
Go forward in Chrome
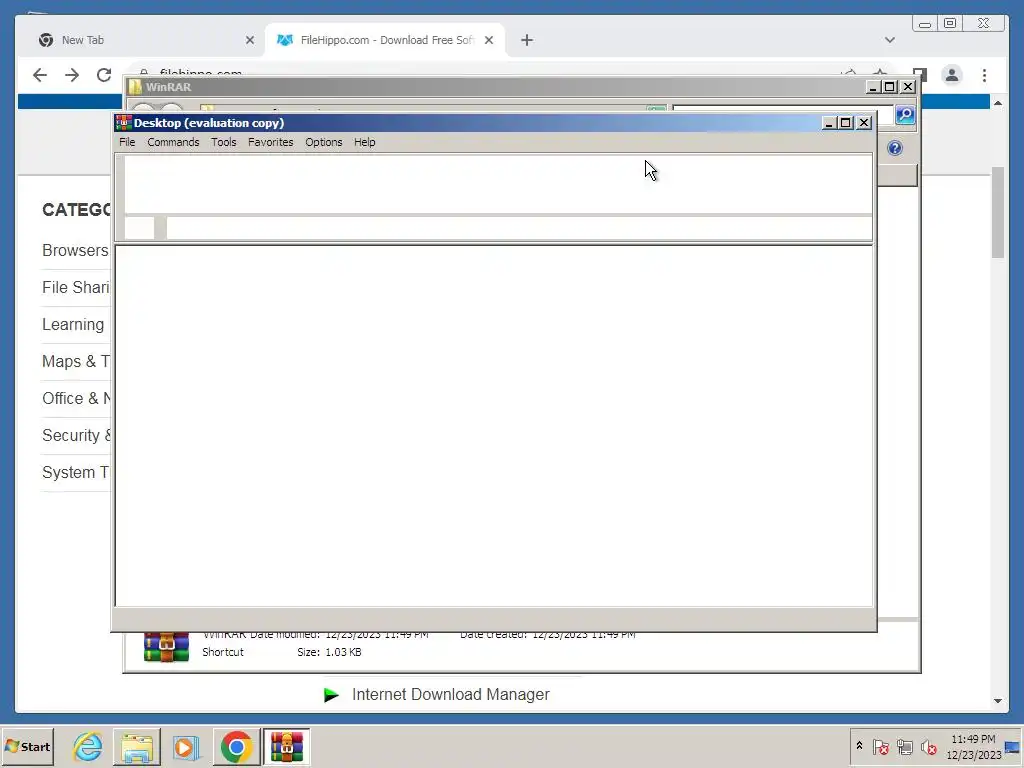tap(72, 75)
